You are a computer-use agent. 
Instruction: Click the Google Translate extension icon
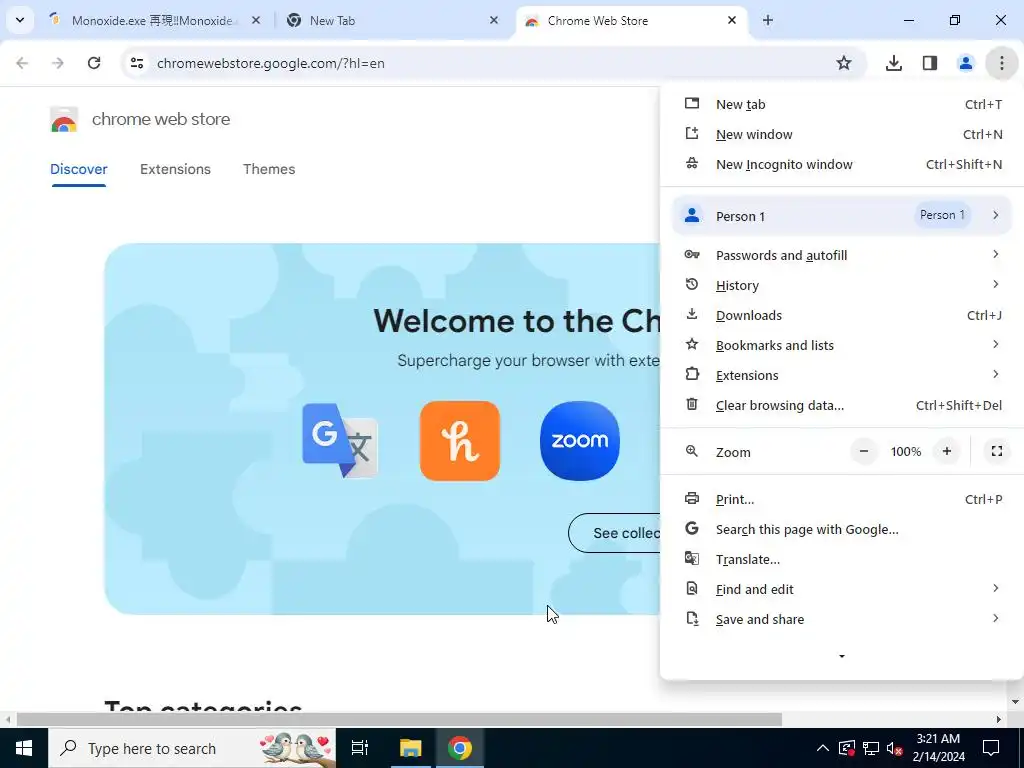340,441
